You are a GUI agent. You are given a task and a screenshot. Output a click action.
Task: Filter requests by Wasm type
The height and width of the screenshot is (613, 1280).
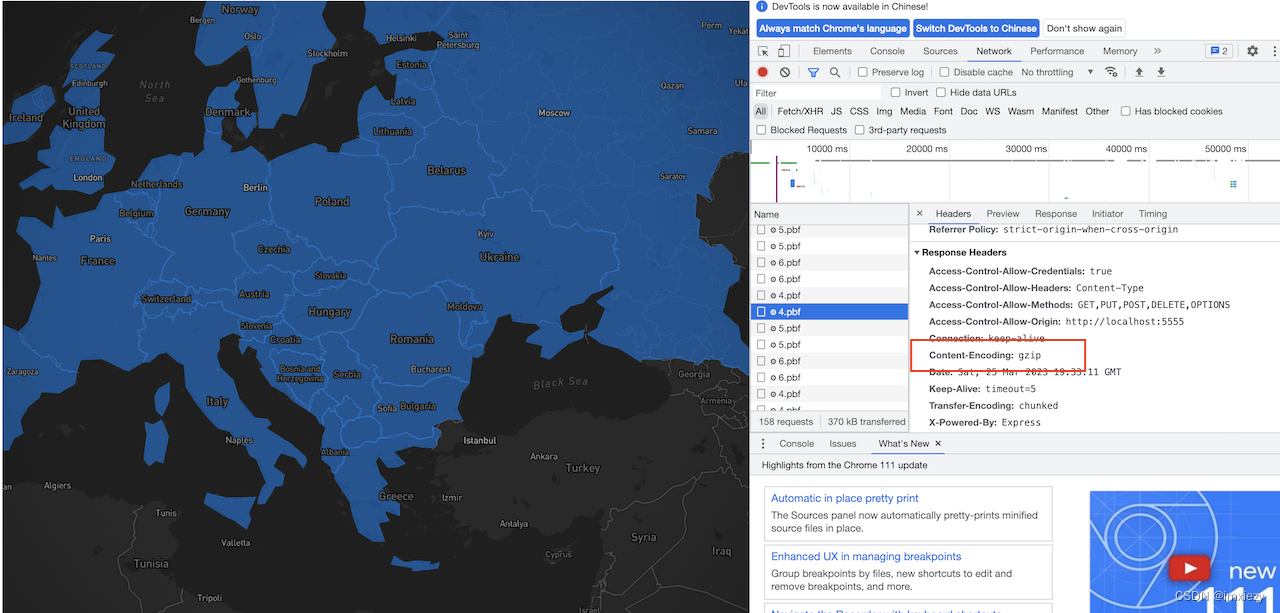click(x=1021, y=111)
